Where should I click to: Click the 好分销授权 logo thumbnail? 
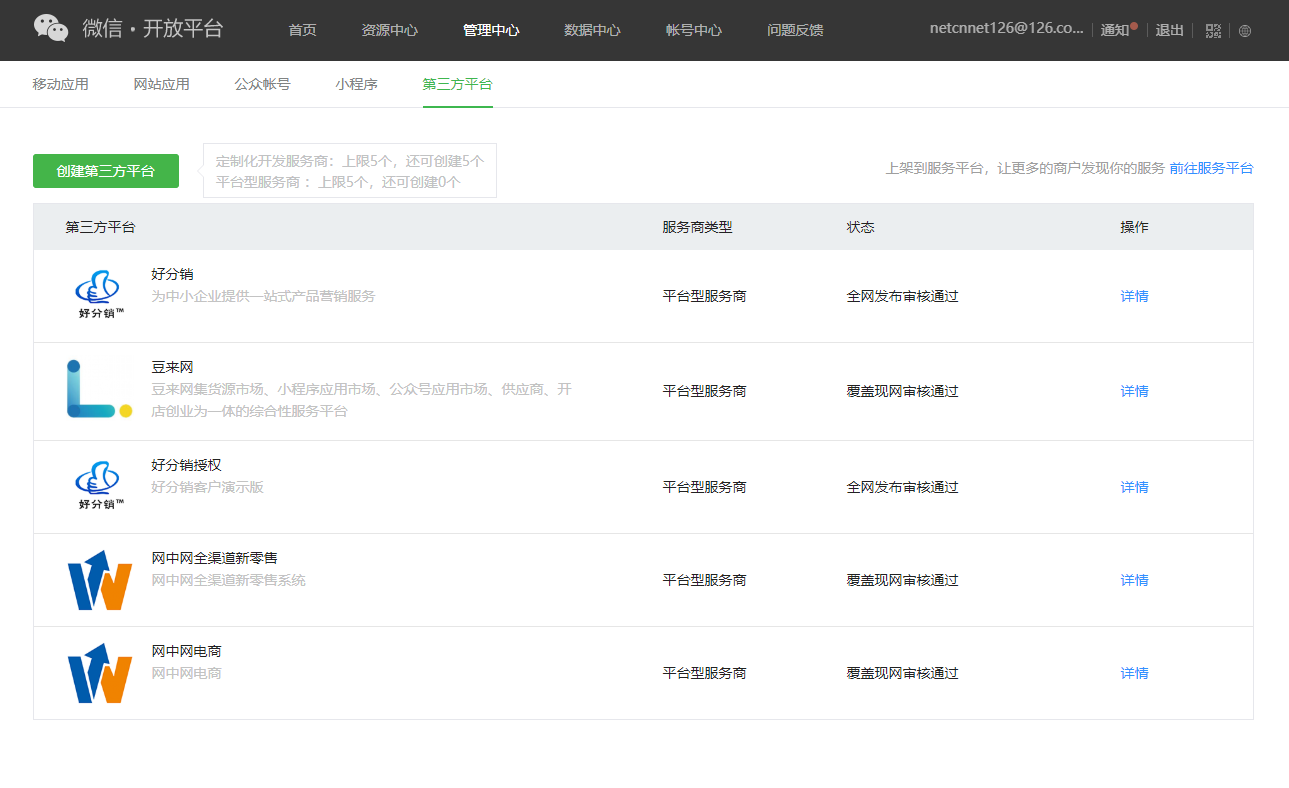click(99, 487)
